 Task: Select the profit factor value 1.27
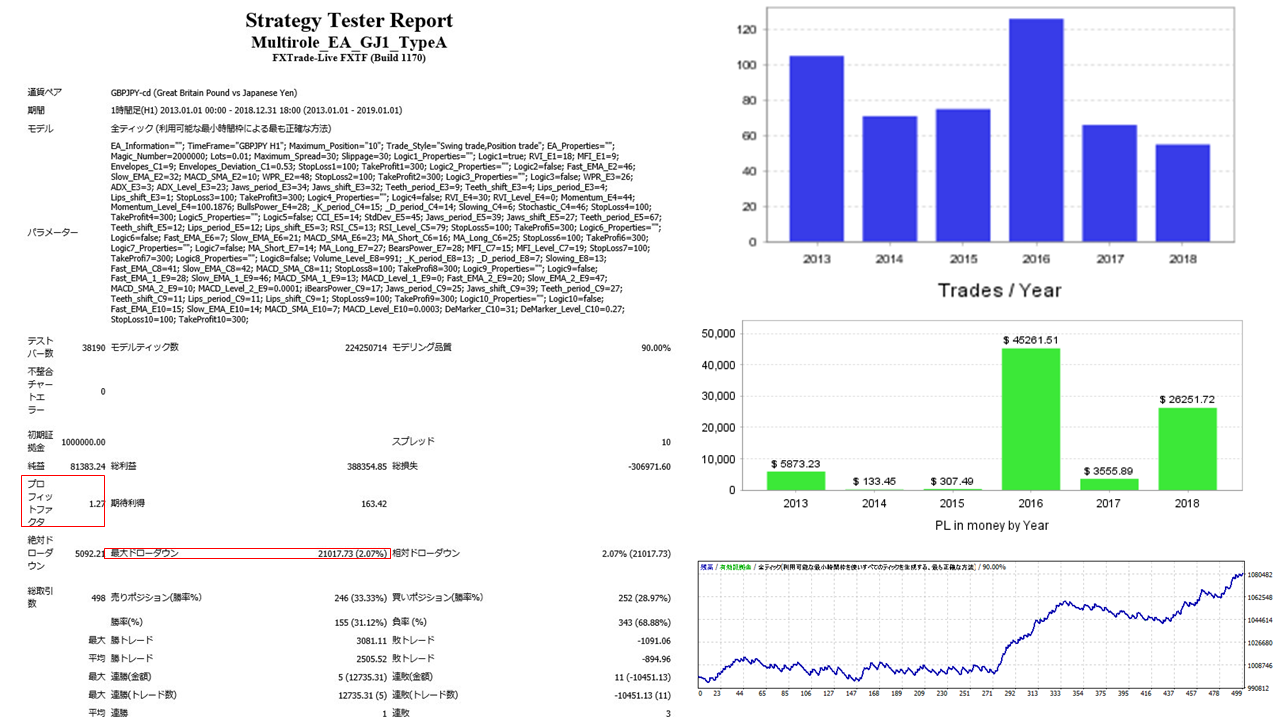pos(97,503)
